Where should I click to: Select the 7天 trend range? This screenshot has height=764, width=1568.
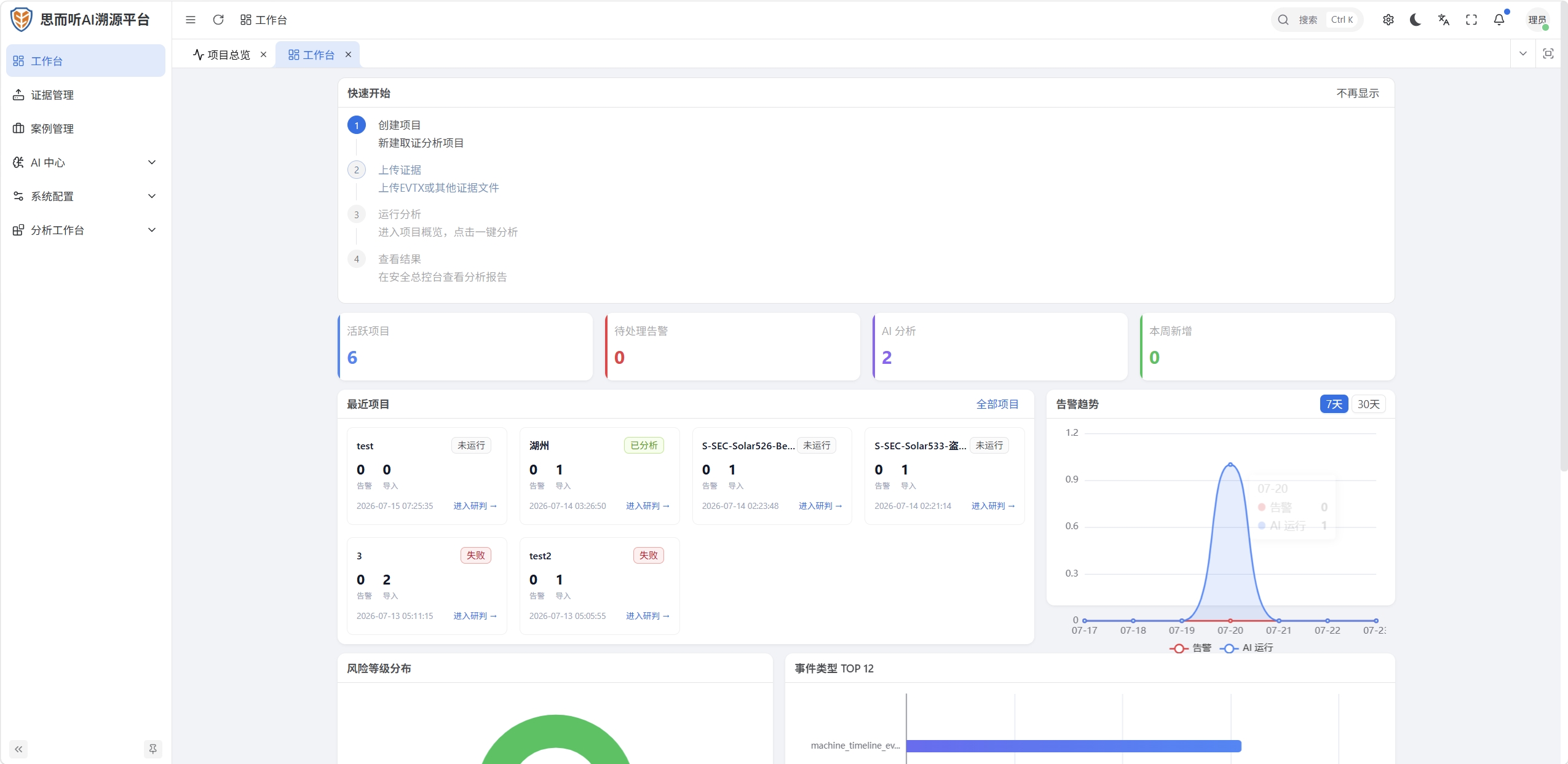tap(1334, 404)
